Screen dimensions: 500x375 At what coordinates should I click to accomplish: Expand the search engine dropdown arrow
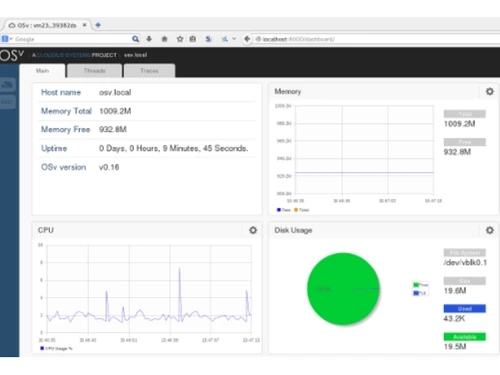pos(11,39)
